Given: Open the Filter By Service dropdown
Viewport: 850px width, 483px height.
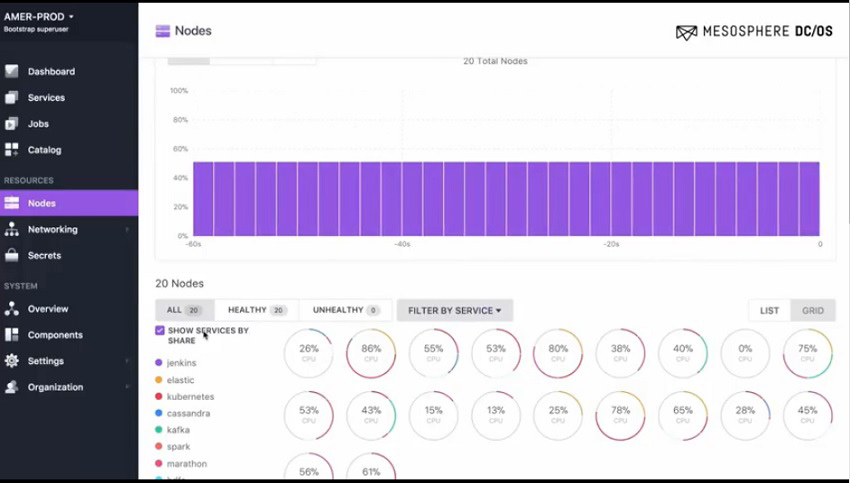Looking at the screenshot, I should (x=454, y=310).
